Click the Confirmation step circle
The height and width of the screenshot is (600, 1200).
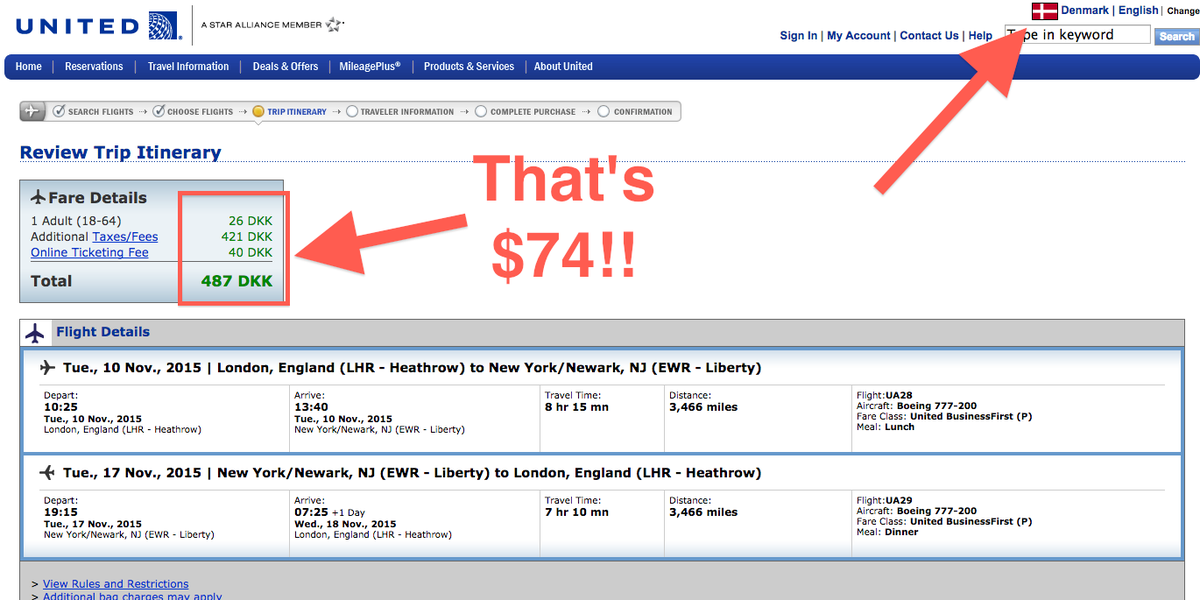[x=603, y=112]
